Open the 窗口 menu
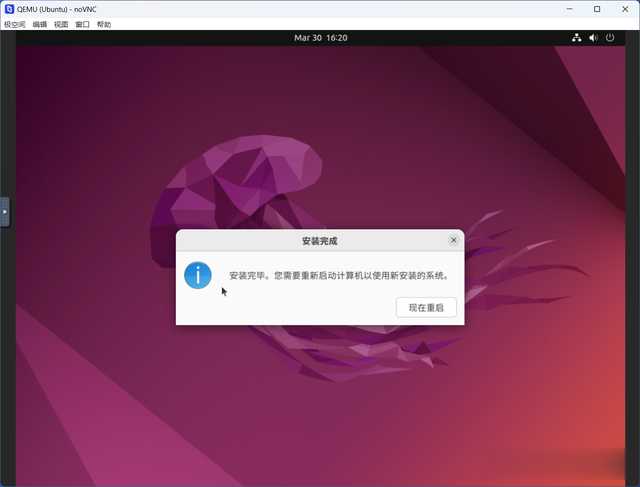The width and height of the screenshot is (640, 487). click(x=82, y=24)
